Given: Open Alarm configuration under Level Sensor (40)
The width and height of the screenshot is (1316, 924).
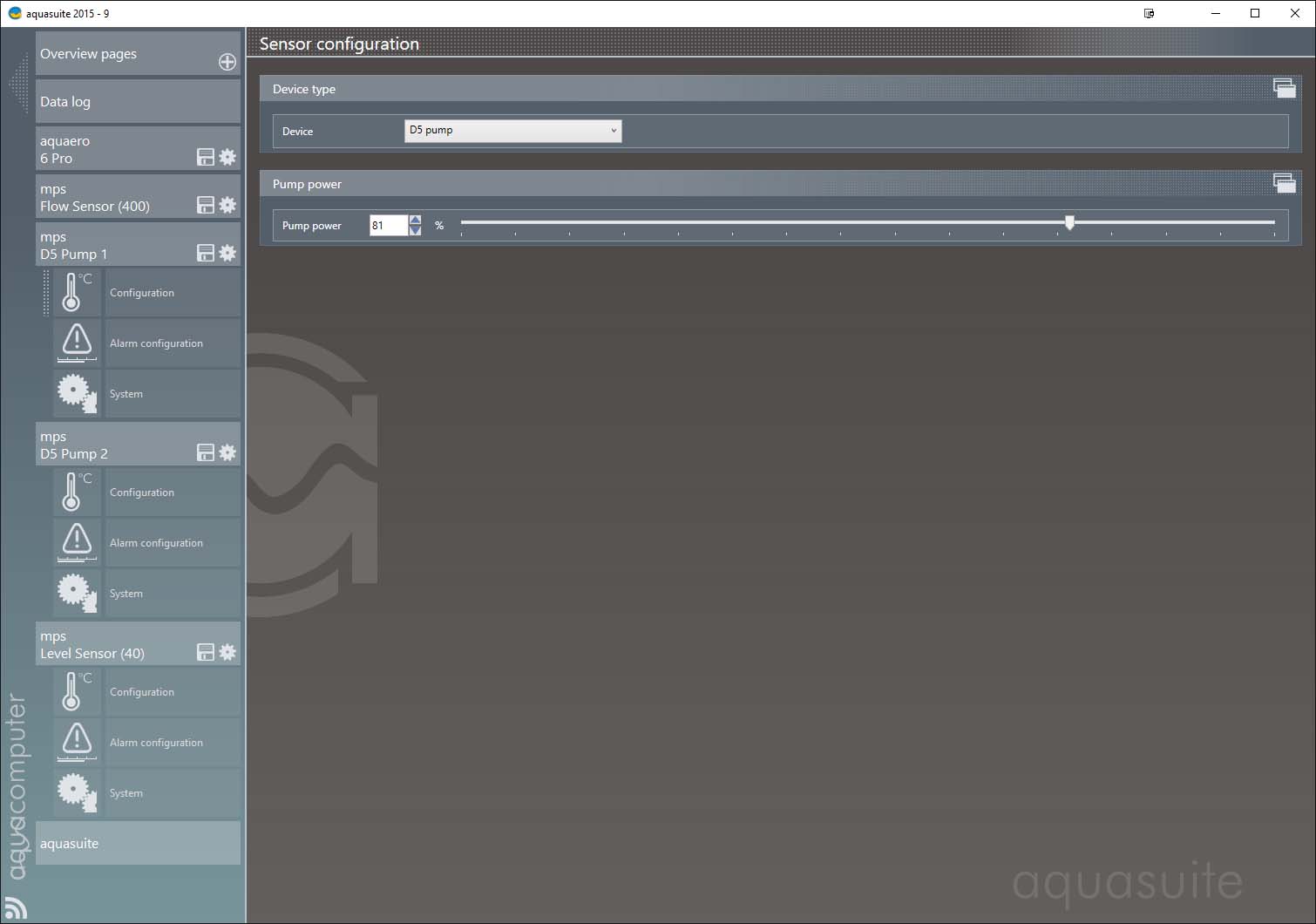Looking at the screenshot, I should coord(173,743).
